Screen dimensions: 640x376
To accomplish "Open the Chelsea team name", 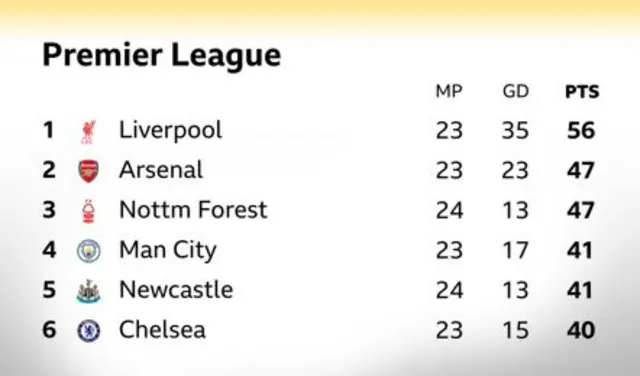I will (x=162, y=330).
